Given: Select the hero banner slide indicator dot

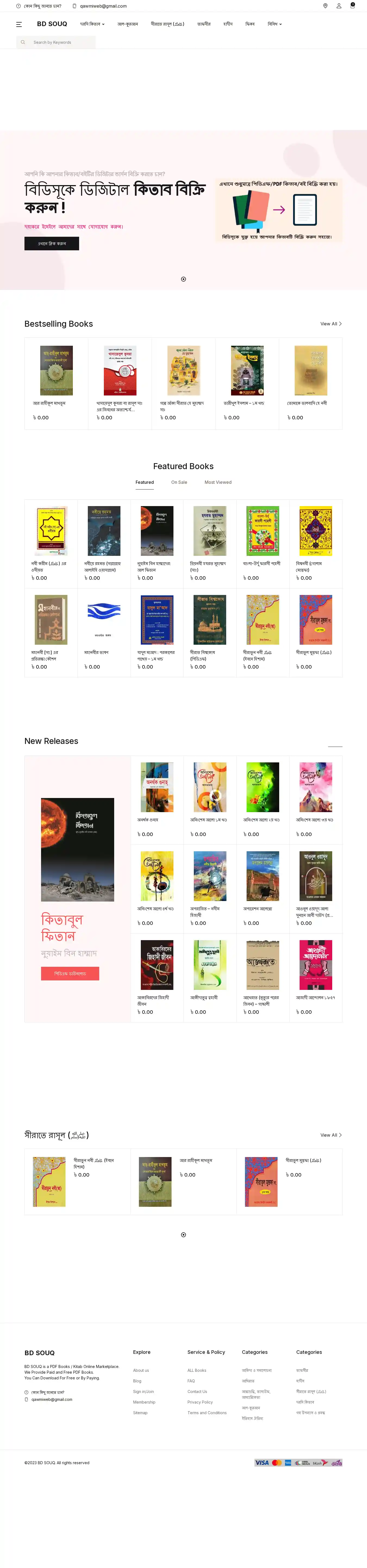Looking at the screenshot, I should (x=183, y=279).
